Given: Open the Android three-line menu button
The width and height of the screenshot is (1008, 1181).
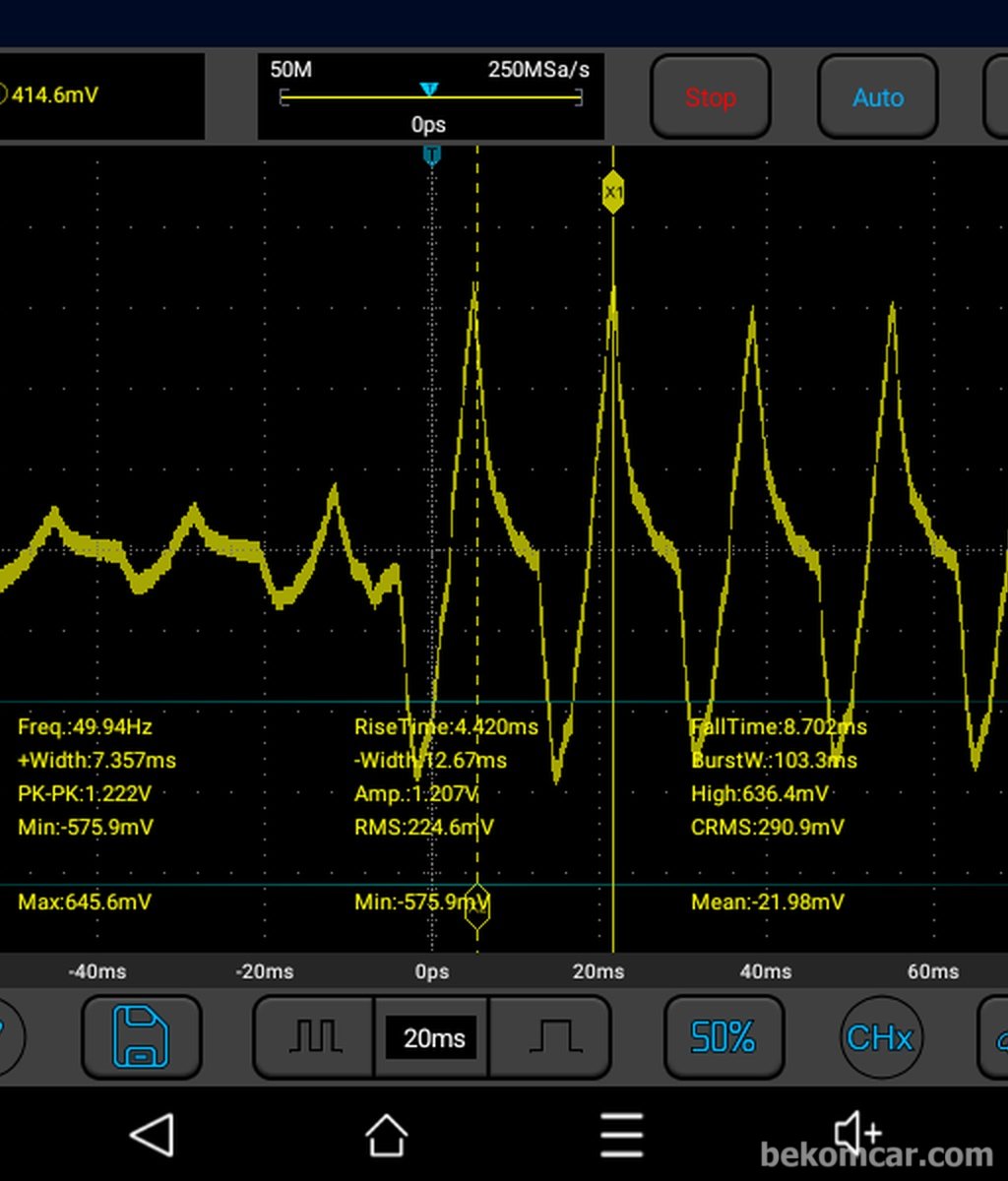Looking at the screenshot, I should [x=621, y=1135].
